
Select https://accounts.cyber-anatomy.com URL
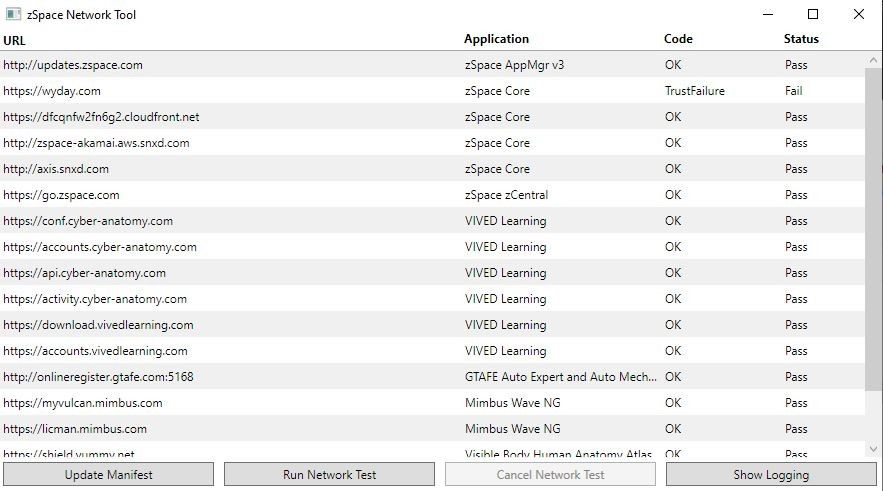click(100, 247)
